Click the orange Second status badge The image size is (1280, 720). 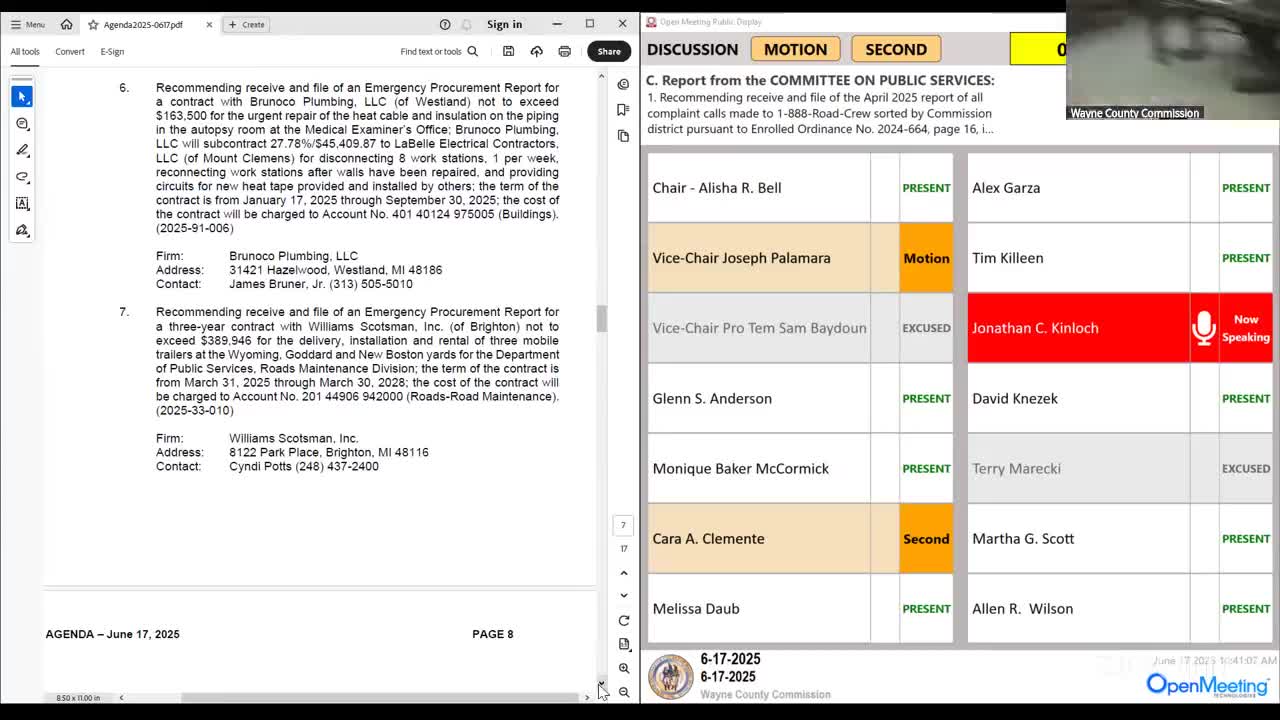tap(926, 538)
